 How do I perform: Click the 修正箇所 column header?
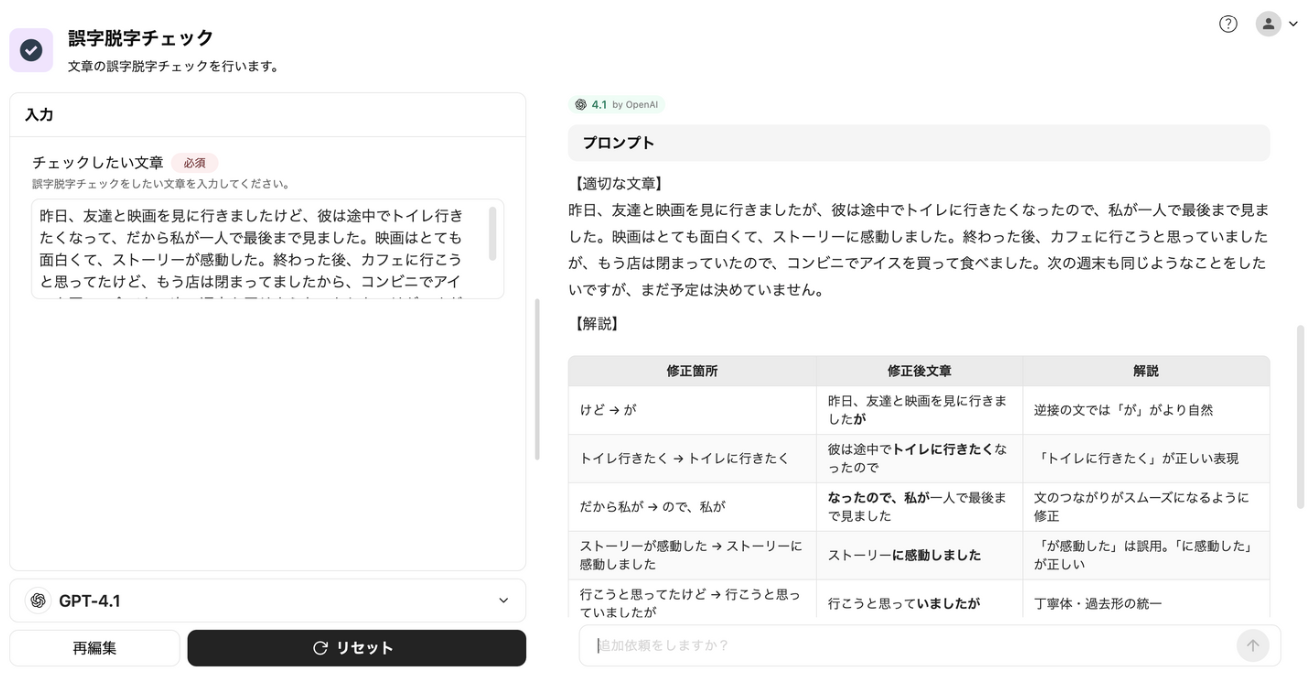click(x=692, y=371)
